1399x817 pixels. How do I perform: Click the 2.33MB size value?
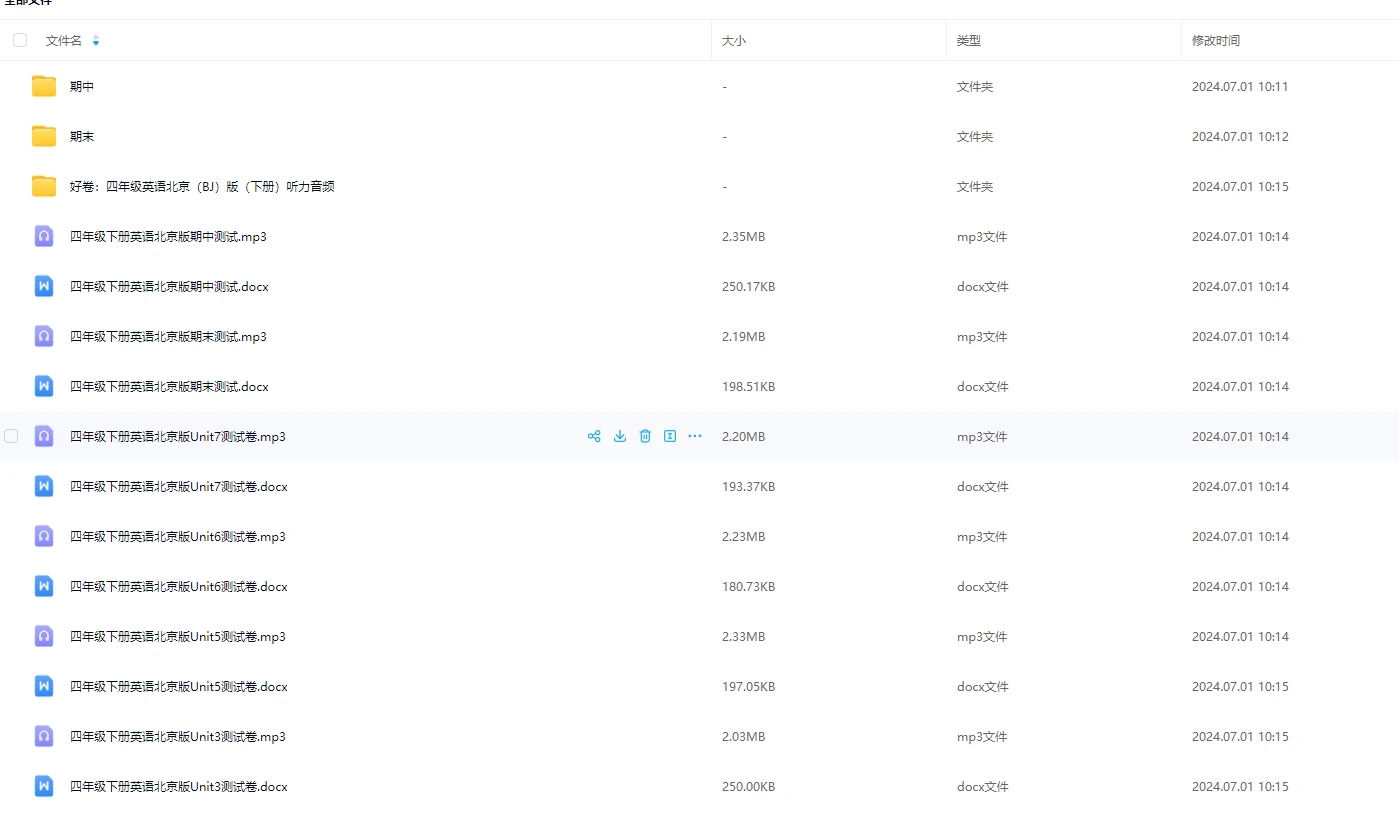(x=743, y=637)
